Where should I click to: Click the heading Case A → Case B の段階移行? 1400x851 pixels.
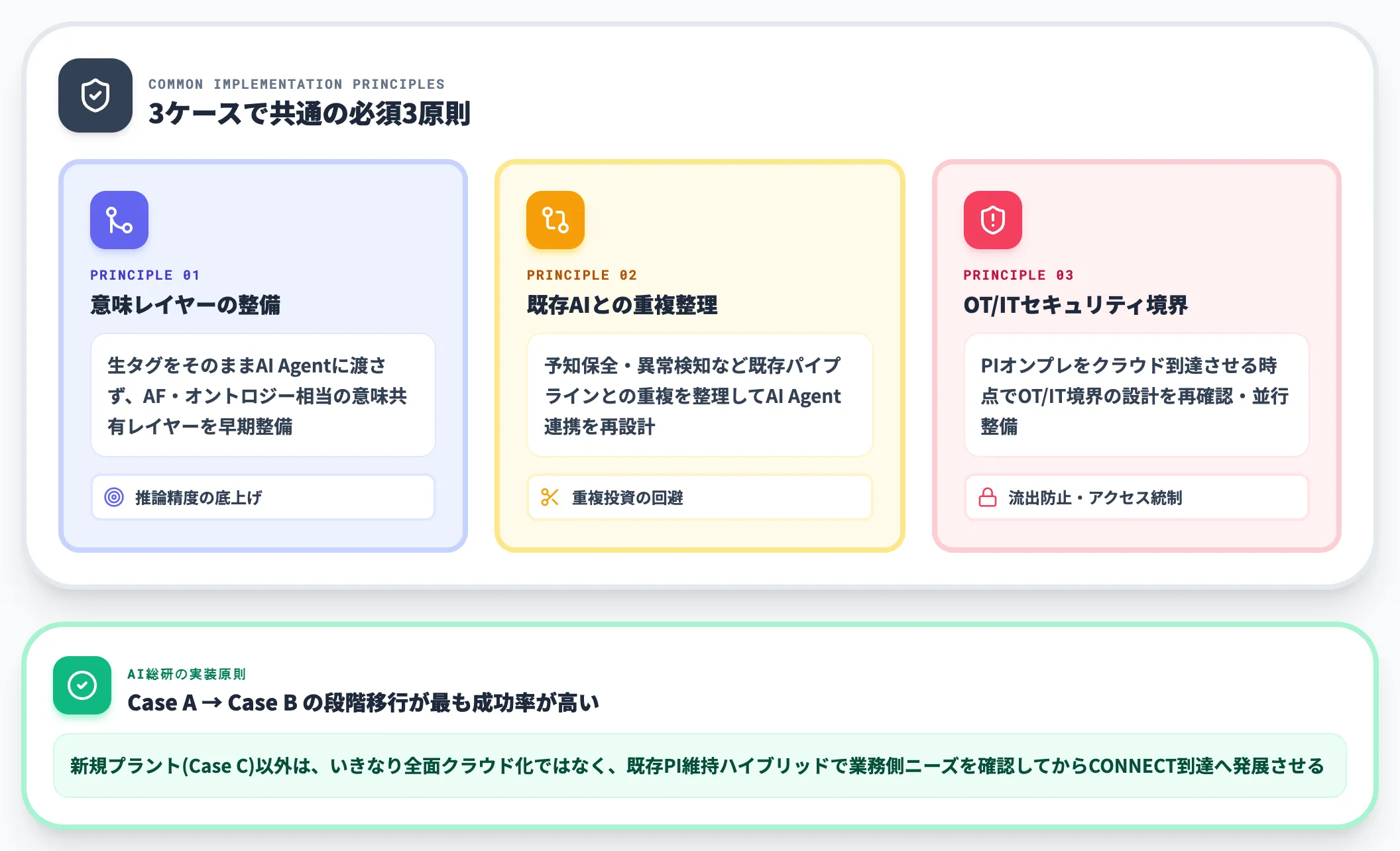coord(363,703)
